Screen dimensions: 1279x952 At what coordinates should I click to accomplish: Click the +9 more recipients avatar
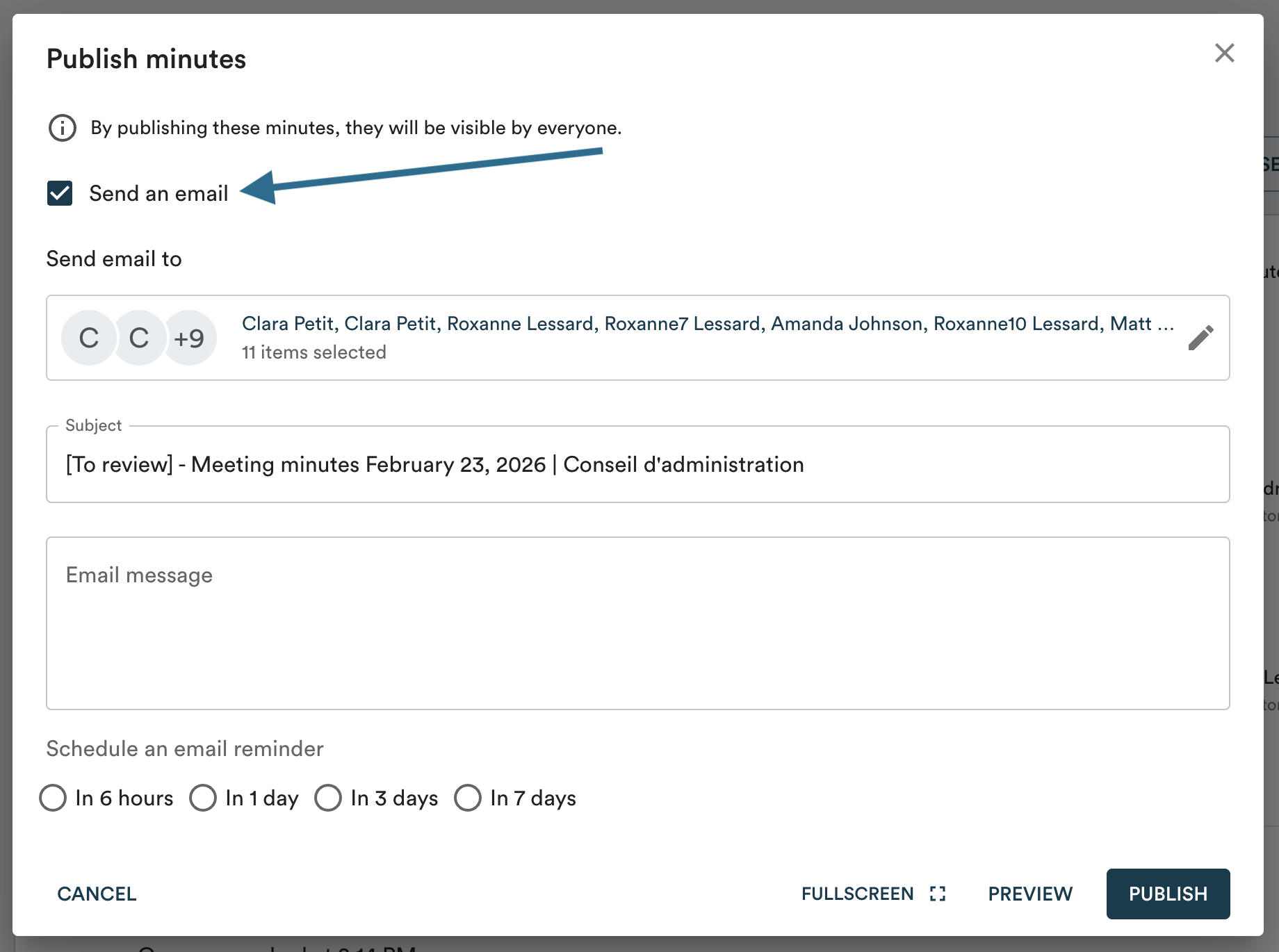(x=189, y=338)
